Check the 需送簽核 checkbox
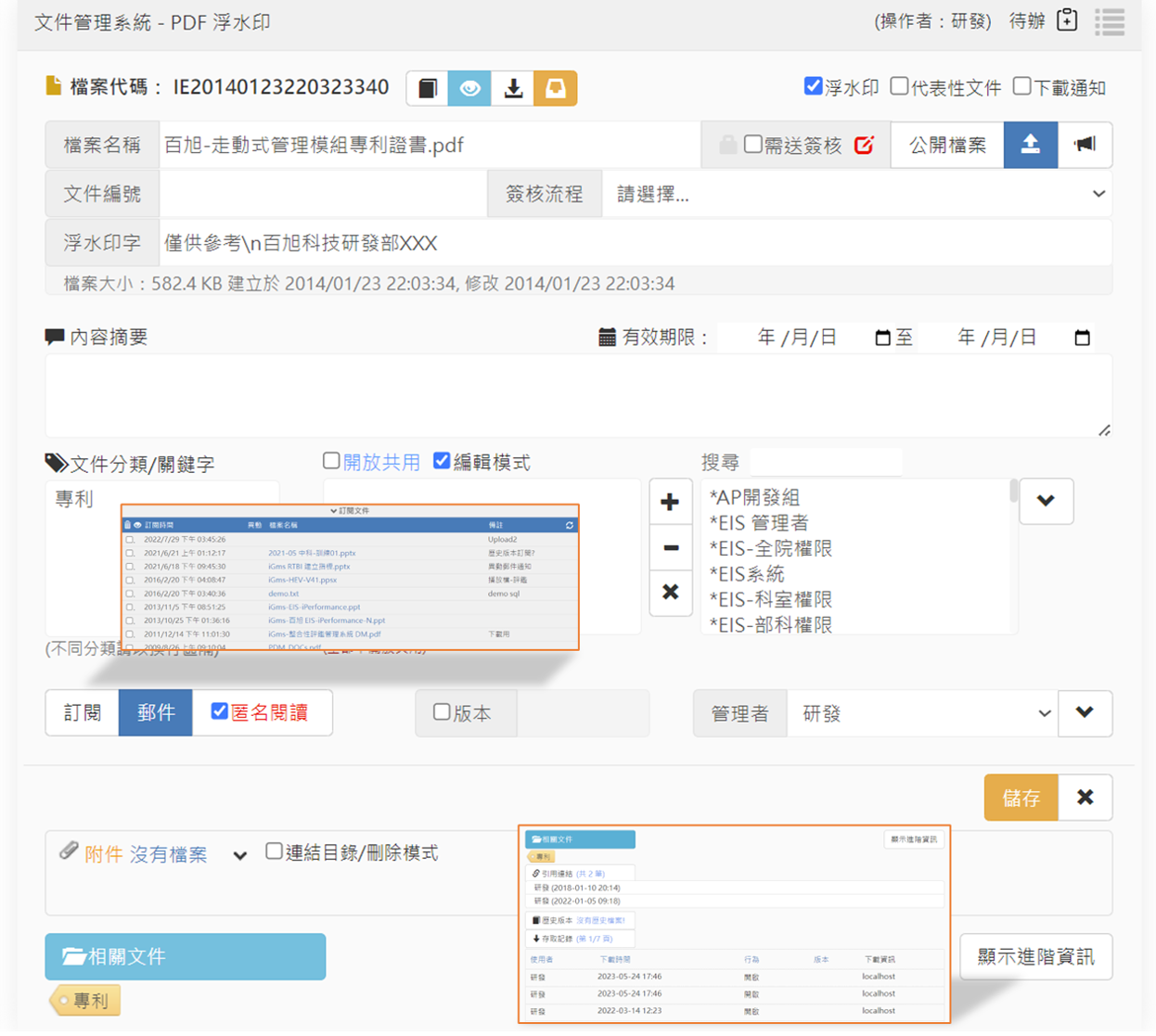Viewport: 1156px width, 1036px height. pos(753,144)
